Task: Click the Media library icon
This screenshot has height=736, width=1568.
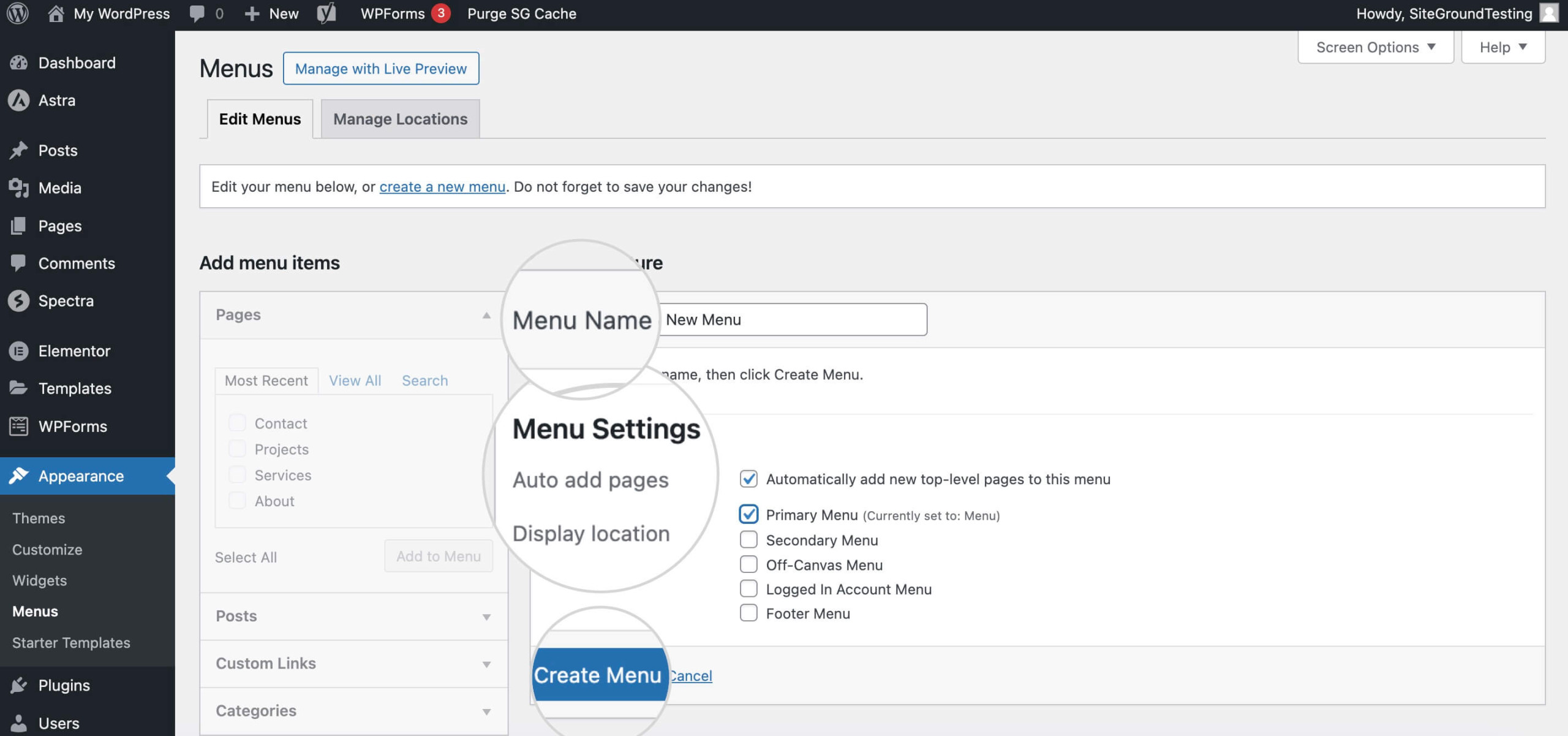Action: tap(19, 188)
